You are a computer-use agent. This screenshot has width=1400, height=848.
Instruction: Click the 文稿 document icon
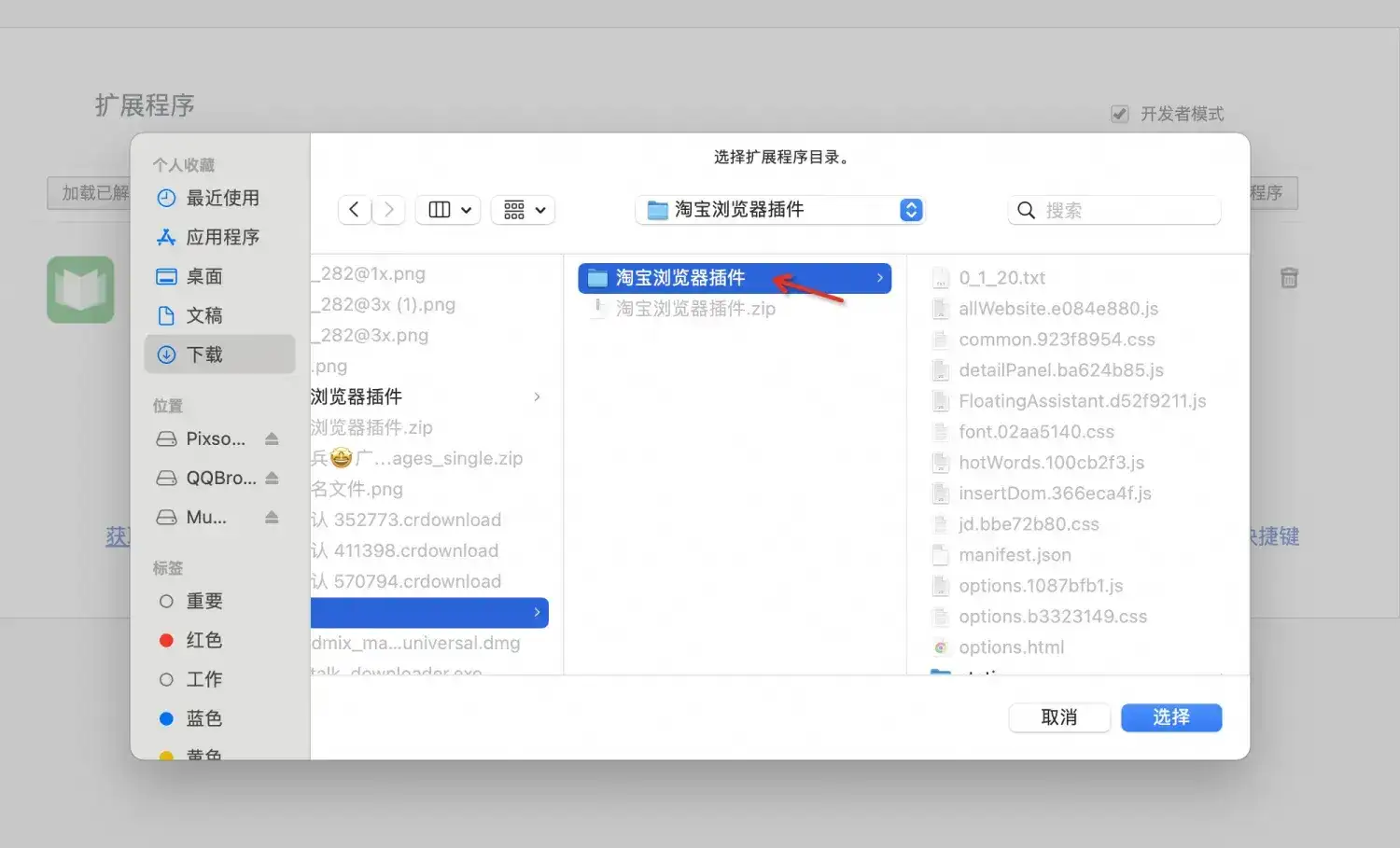point(166,315)
